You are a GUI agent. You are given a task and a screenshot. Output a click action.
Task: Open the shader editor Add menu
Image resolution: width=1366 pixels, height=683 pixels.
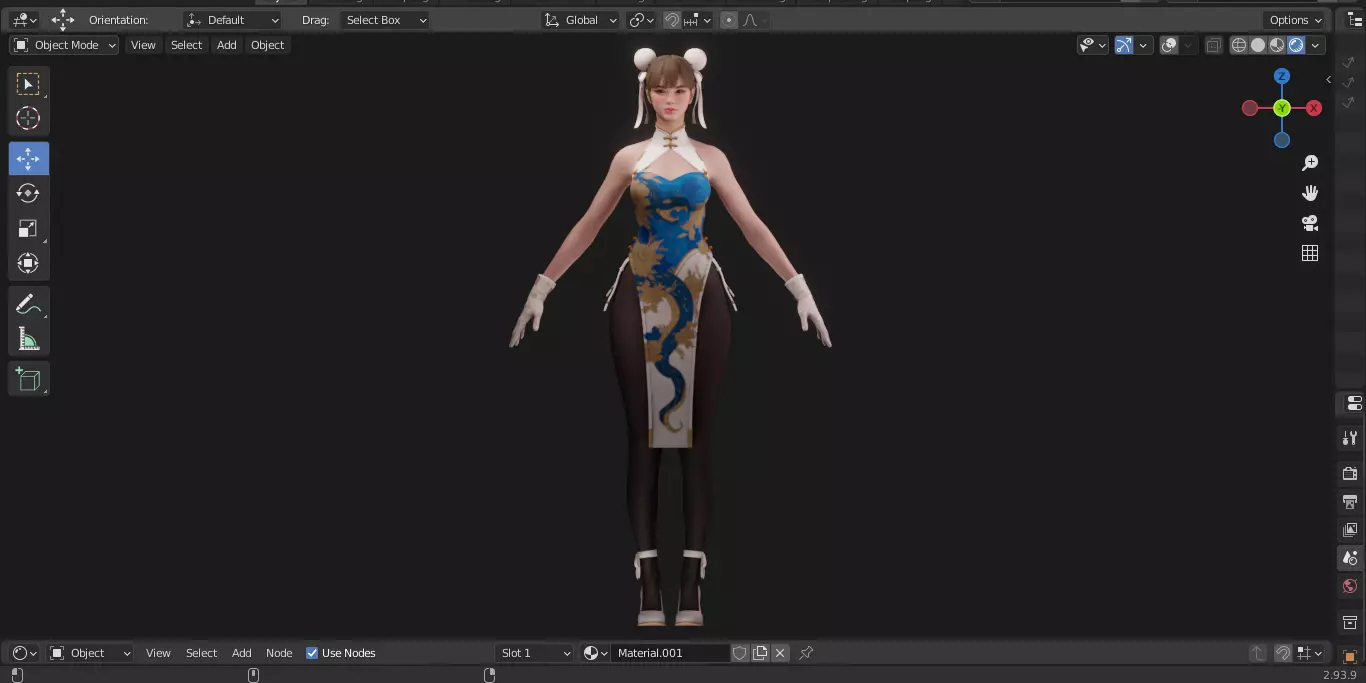click(242, 653)
